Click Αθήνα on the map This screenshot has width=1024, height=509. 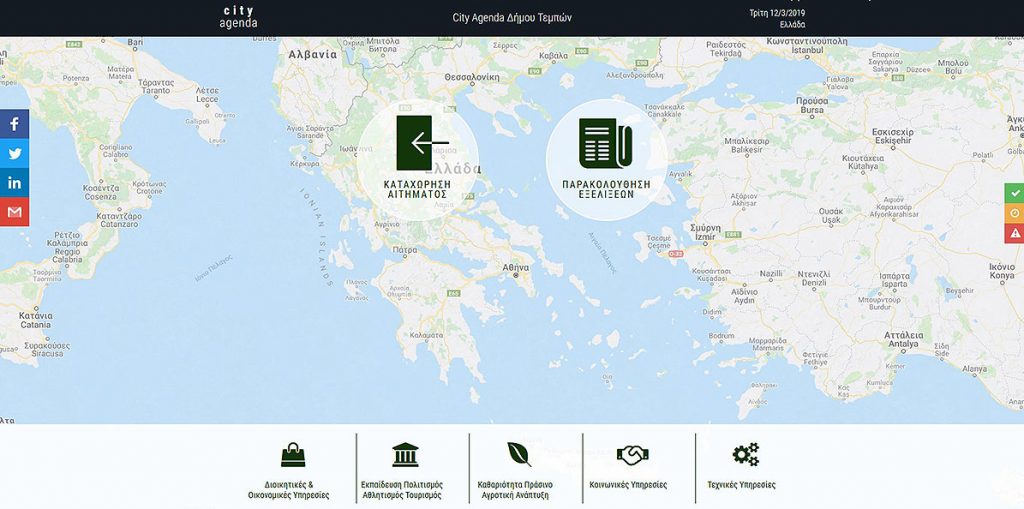(516, 267)
